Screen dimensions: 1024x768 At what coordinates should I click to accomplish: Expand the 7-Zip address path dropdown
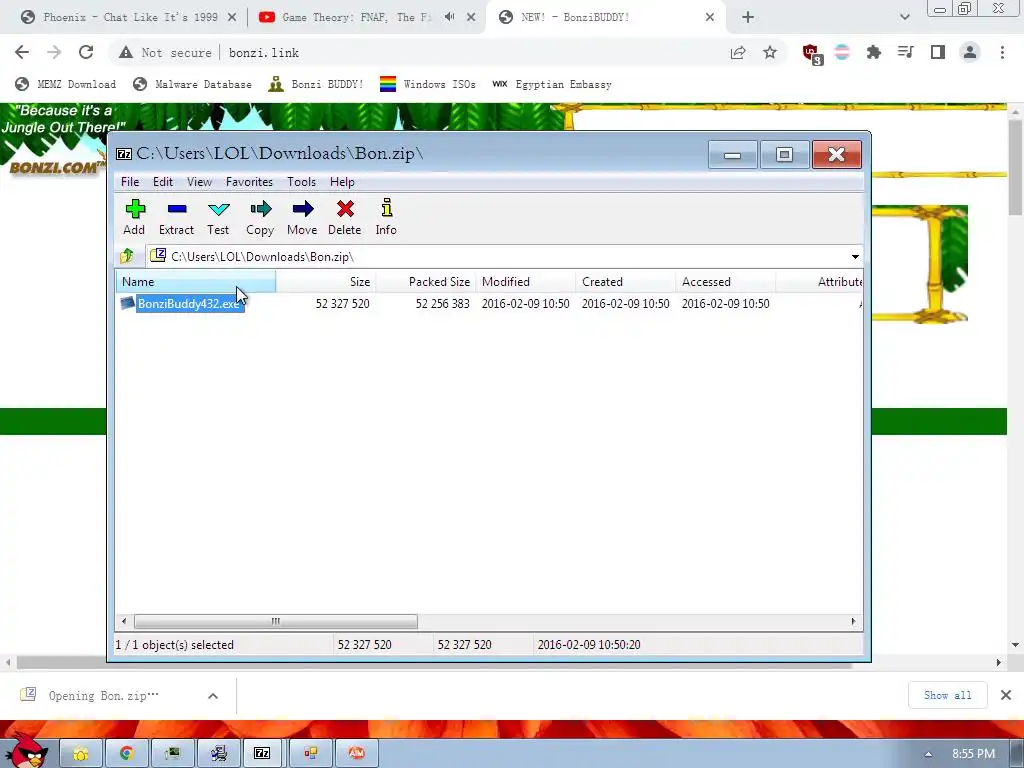[855, 257]
